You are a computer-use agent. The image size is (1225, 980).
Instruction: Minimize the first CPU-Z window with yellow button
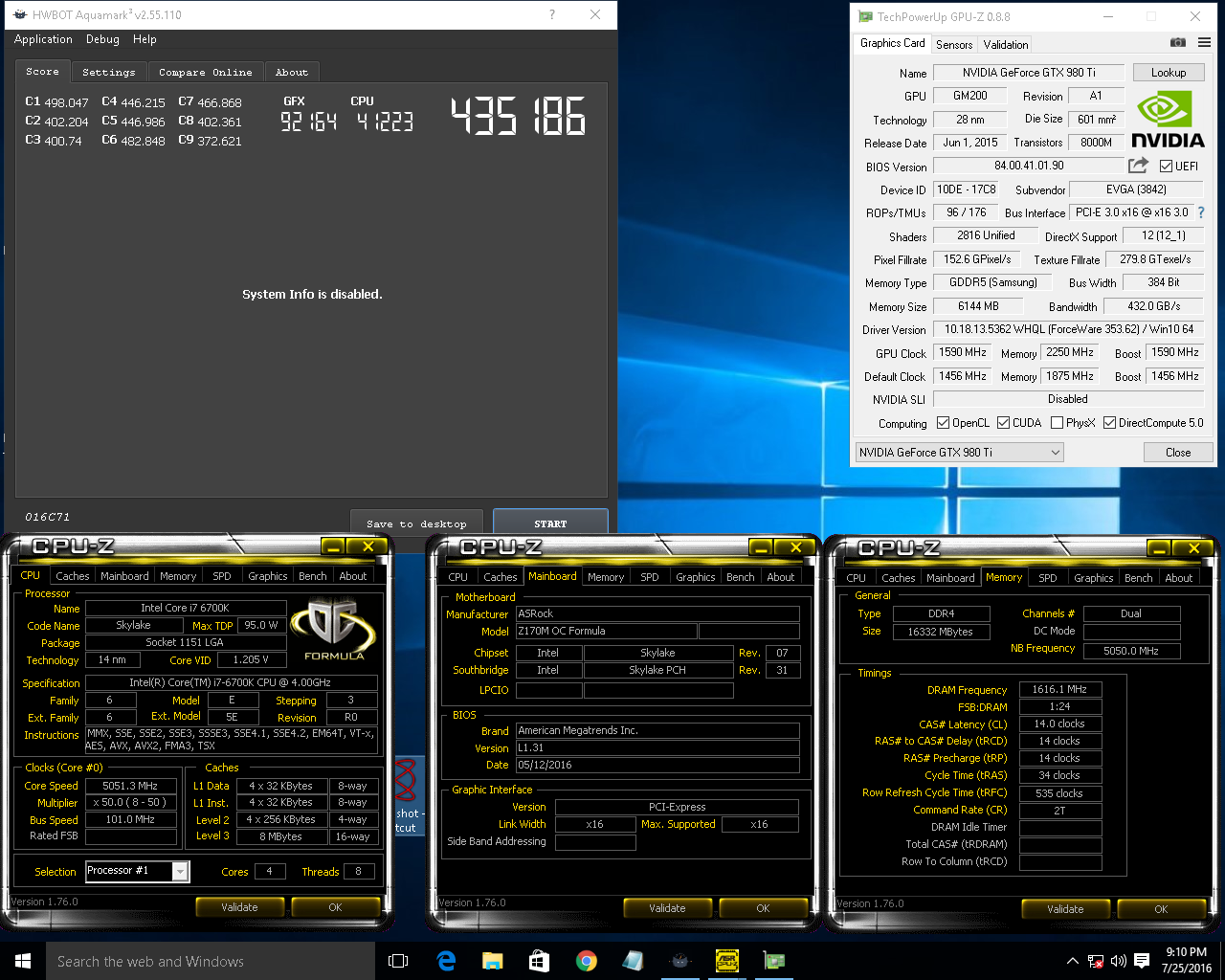tap(333, 547)
